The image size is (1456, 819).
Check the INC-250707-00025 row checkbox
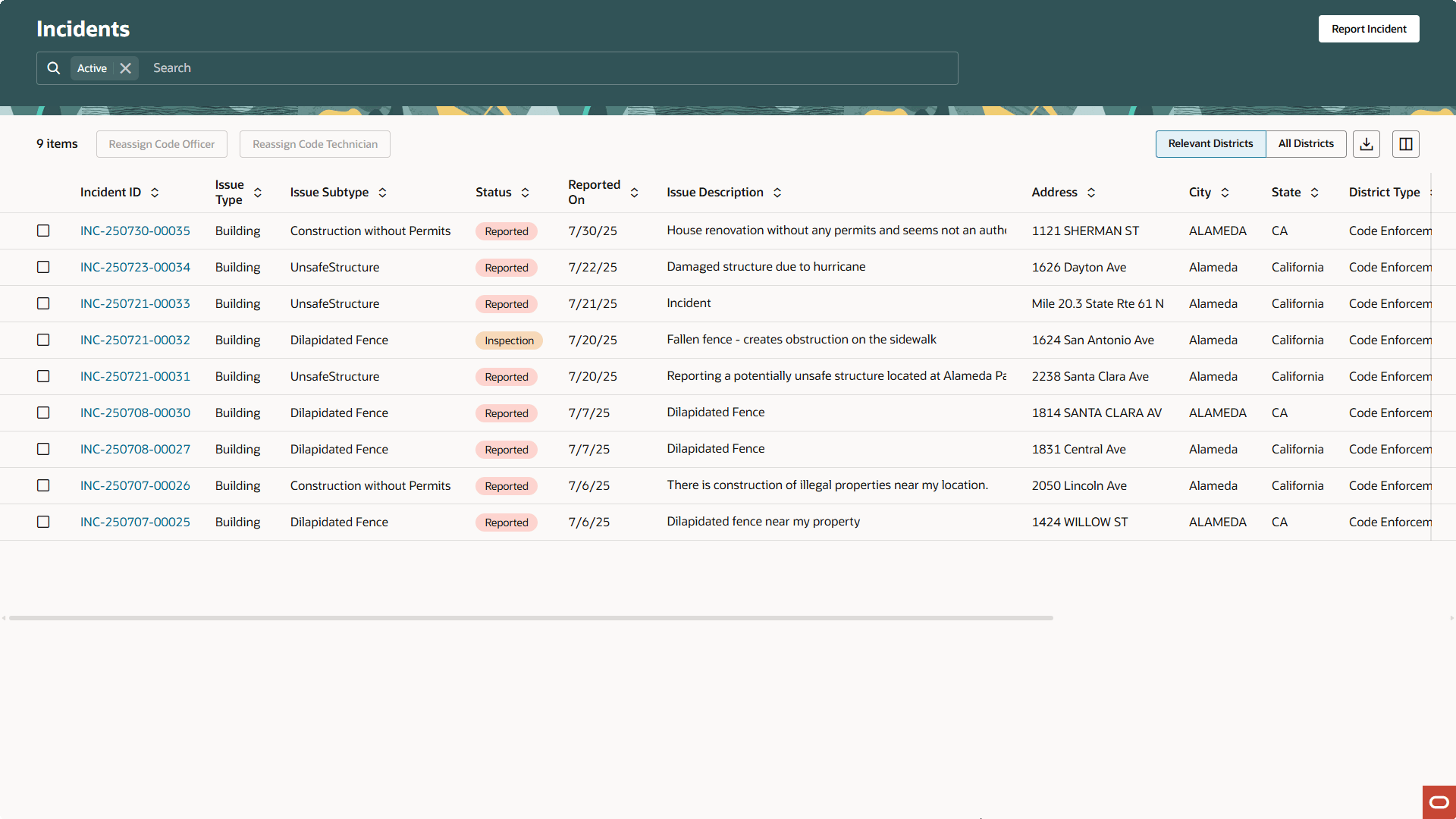pyautogui.click(x=43, y=522)
